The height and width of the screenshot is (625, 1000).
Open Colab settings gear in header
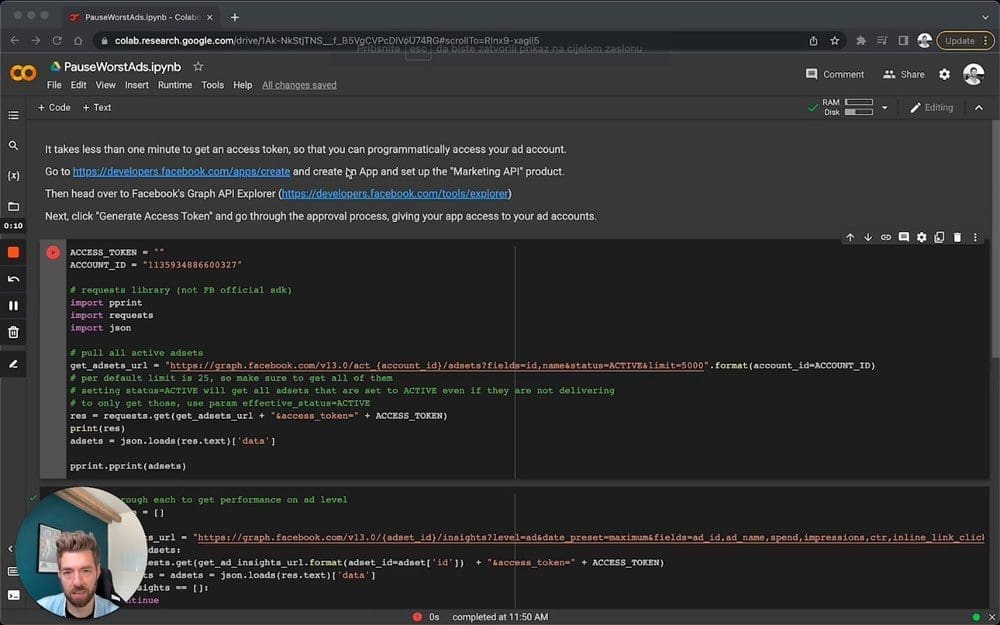coord(944,74)
